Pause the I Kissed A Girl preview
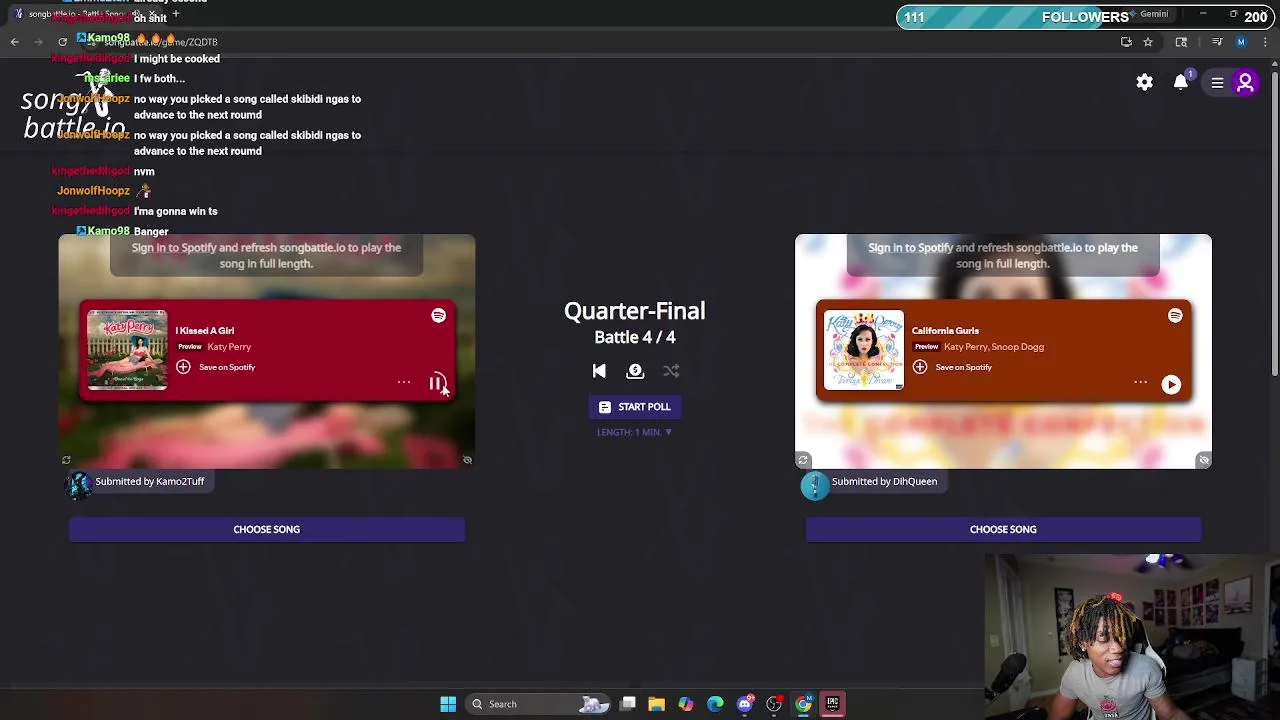The image size is (1280, 720). click(x=437, y=383)
